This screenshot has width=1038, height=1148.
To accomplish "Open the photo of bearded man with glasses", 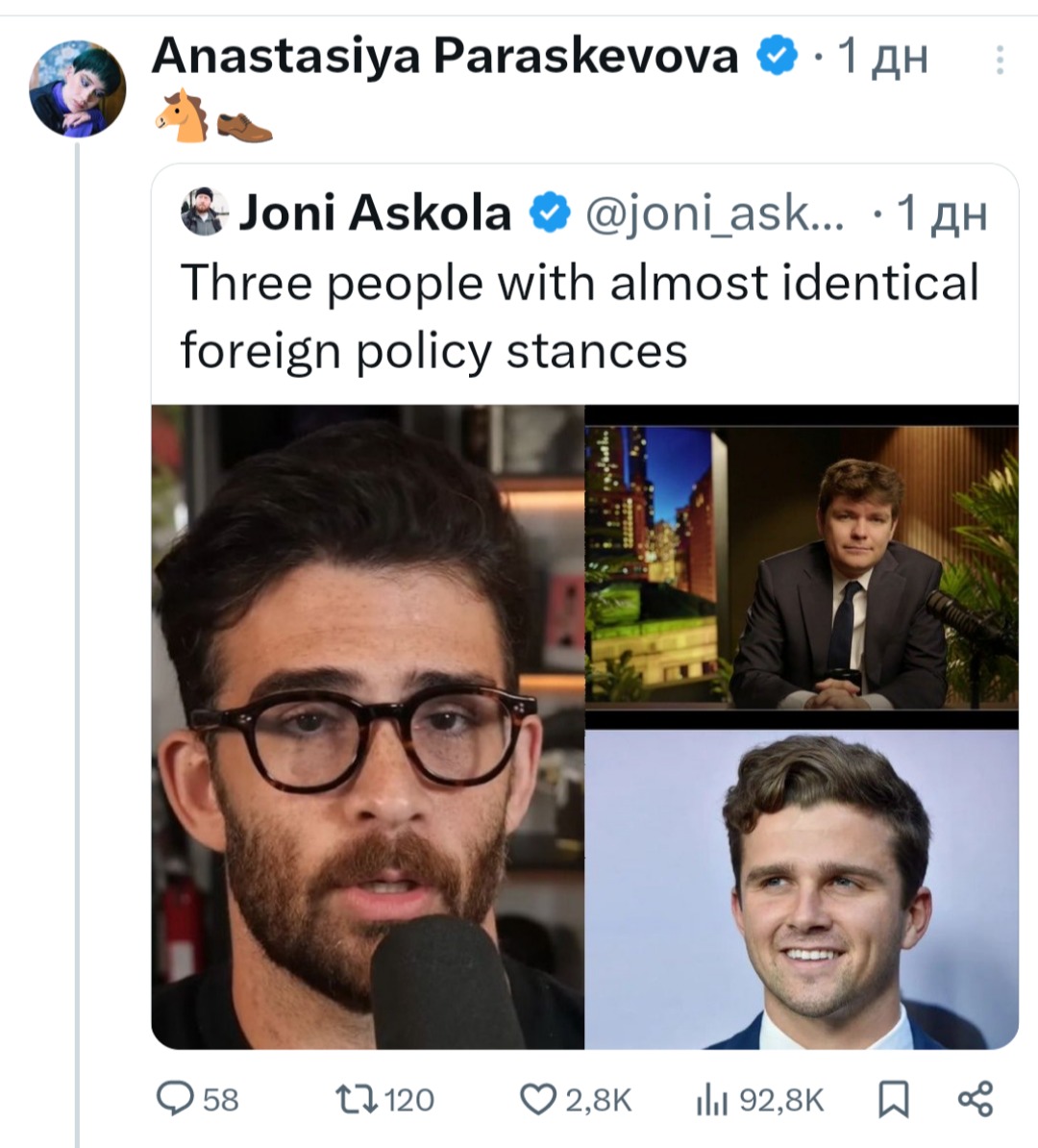I will [x=368, y=727].
